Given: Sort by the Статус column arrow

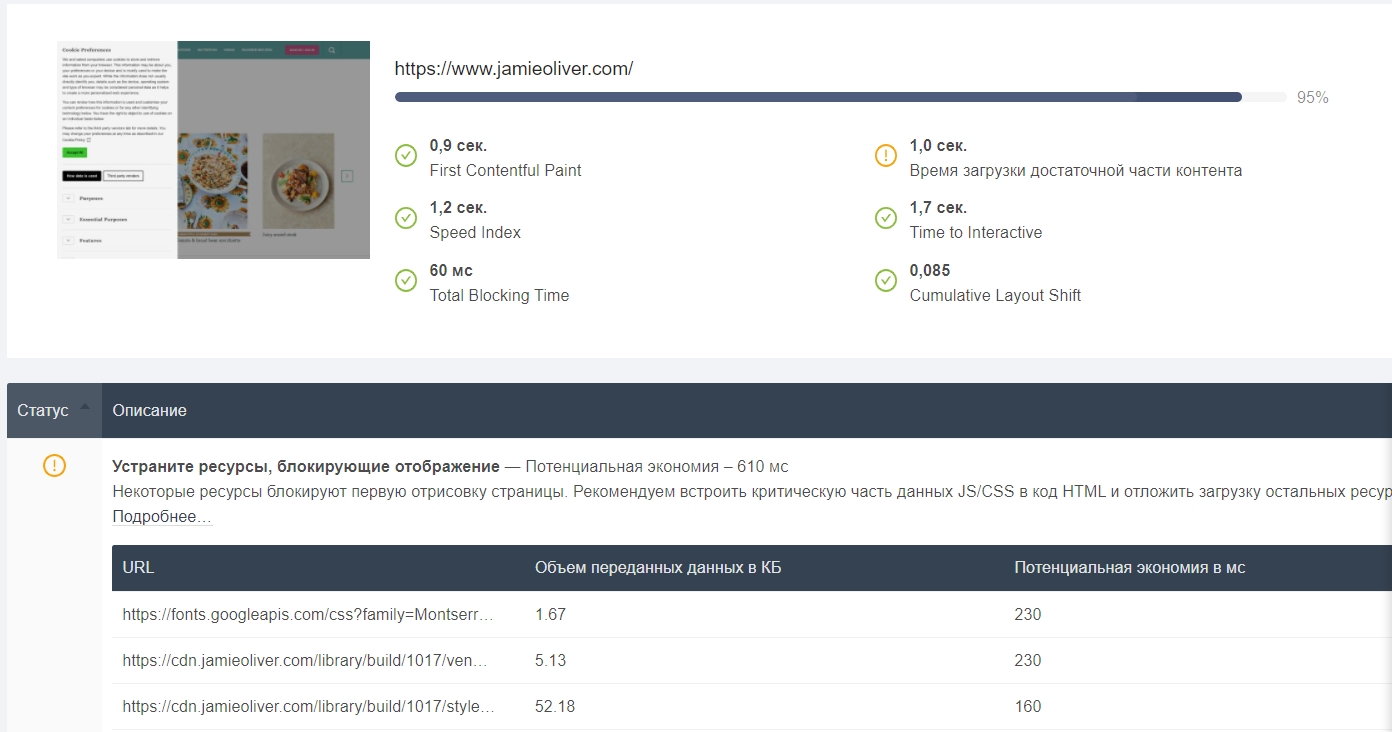Looking at the screenshot, I should [x=85, y=407].
